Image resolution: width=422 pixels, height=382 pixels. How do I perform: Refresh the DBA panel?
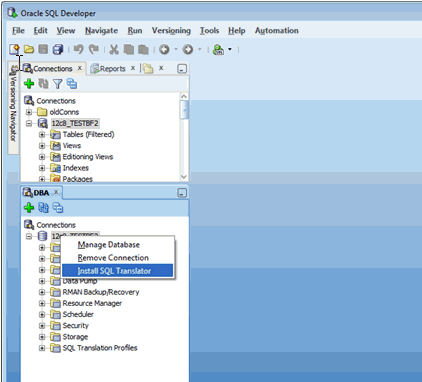point(43,208)
